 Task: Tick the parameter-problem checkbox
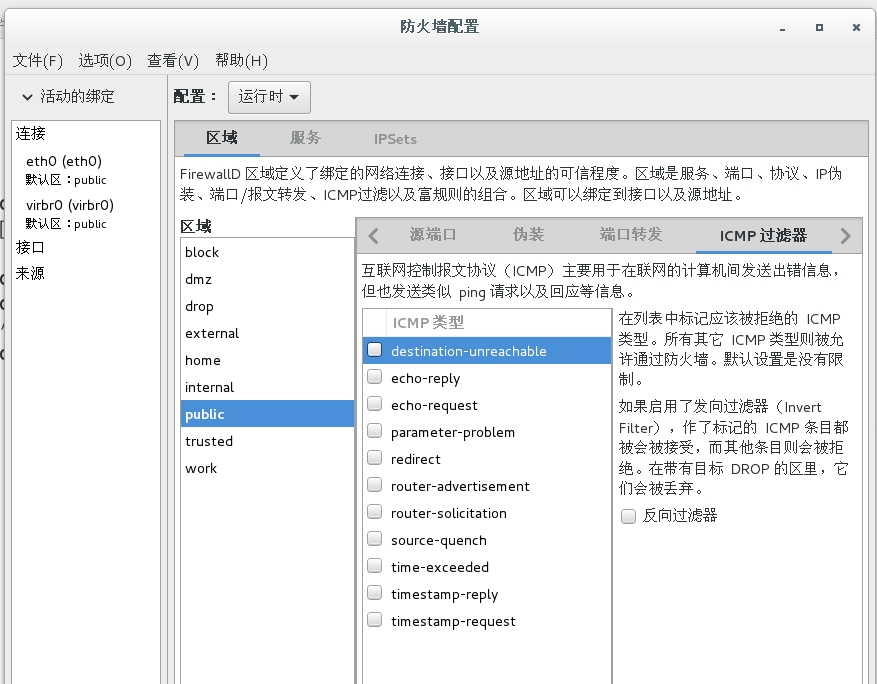(x=374, y=431)
